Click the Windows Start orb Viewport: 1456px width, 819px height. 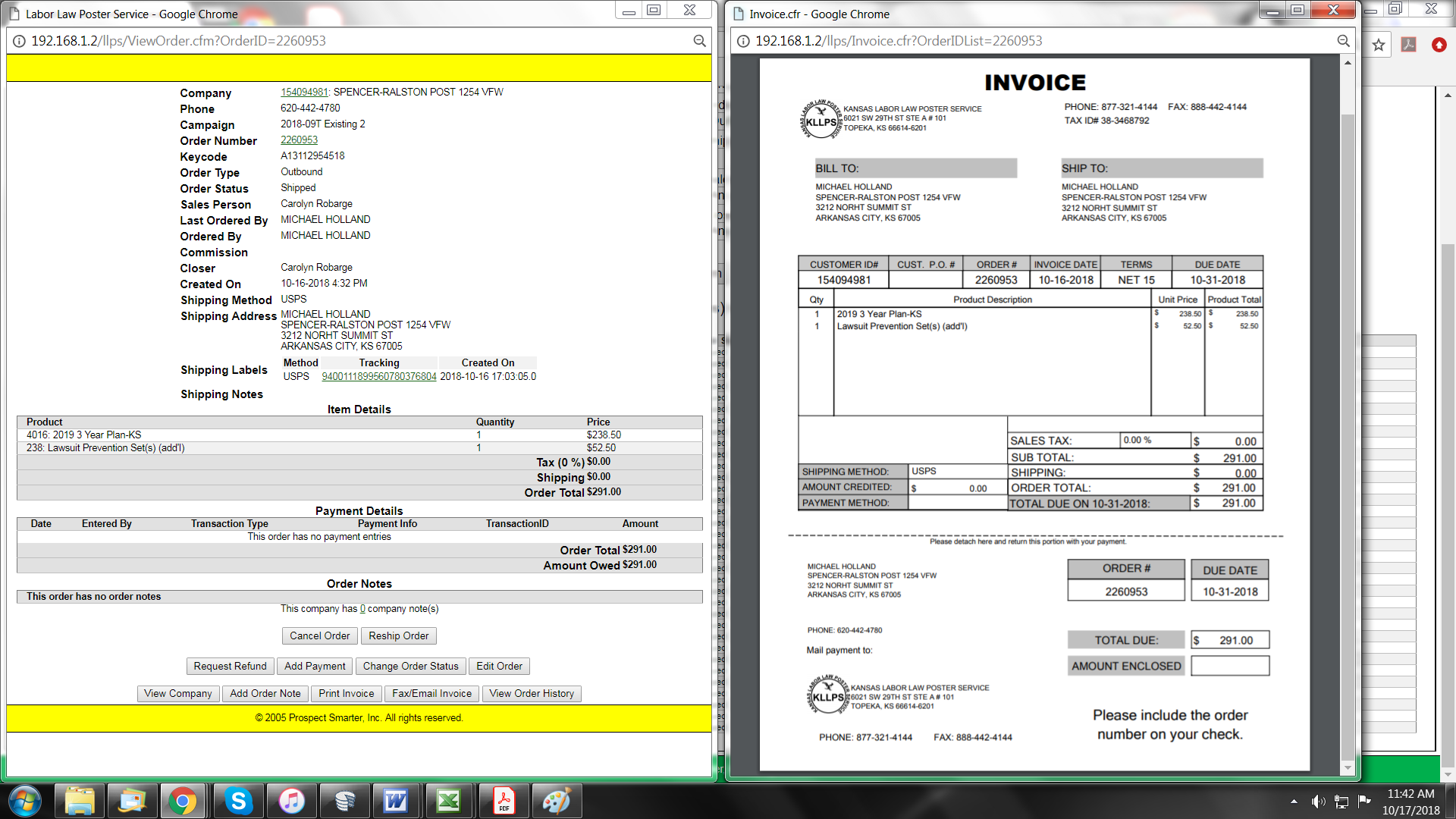25,801
